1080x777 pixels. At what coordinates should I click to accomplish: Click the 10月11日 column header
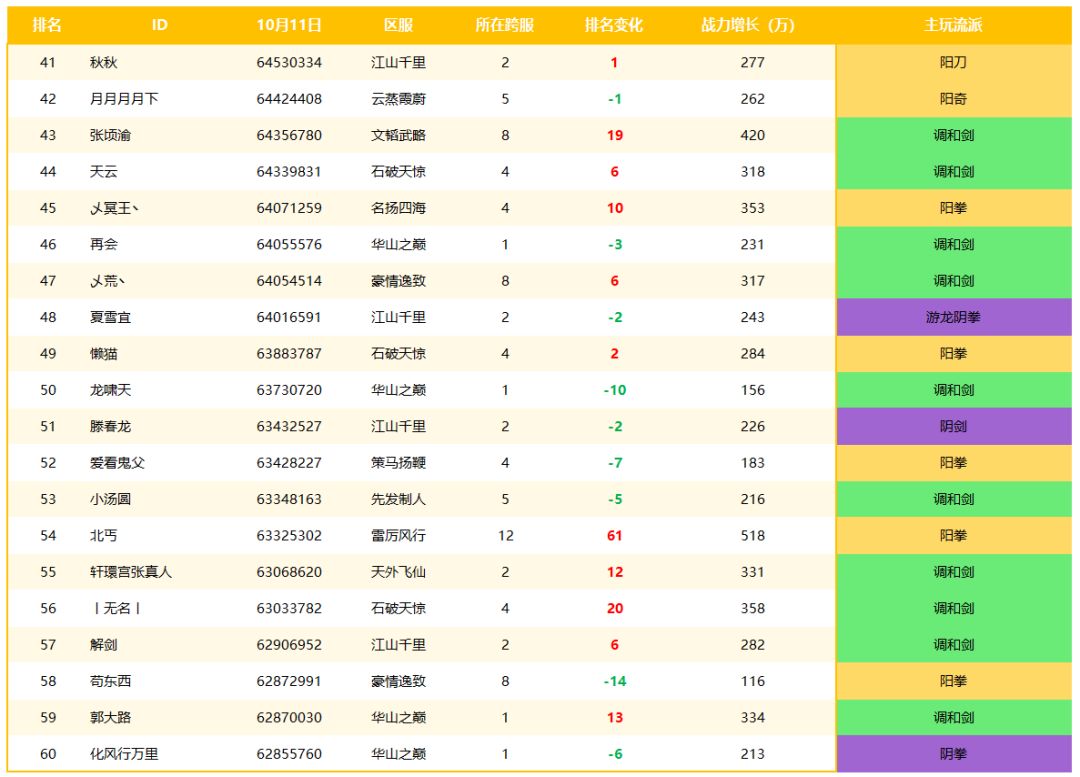289,25
